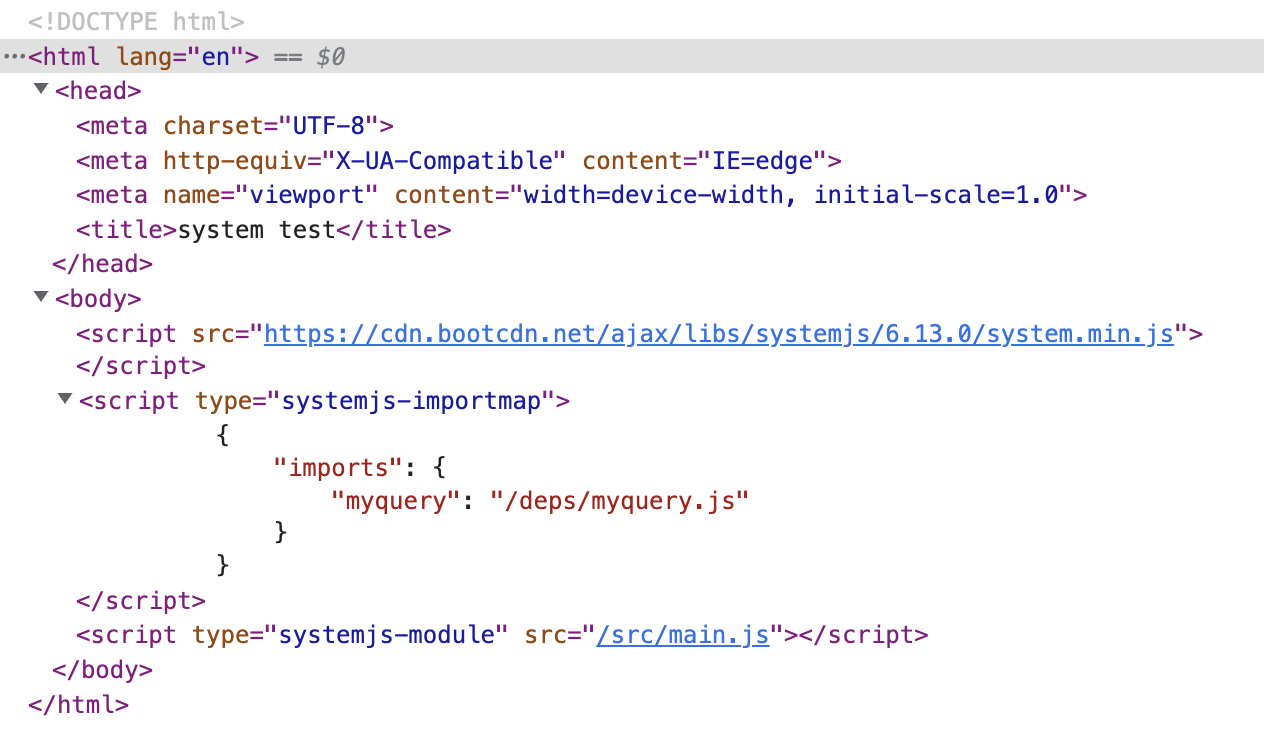Screen dimensions: 1264x756
Task: Click the == $0 marker
Action: click(309, 57)
